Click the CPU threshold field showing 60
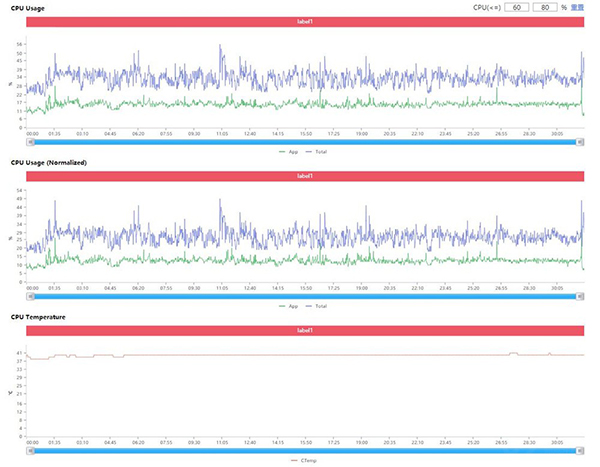This screenshot has height=467, width=600. (516, 7)
